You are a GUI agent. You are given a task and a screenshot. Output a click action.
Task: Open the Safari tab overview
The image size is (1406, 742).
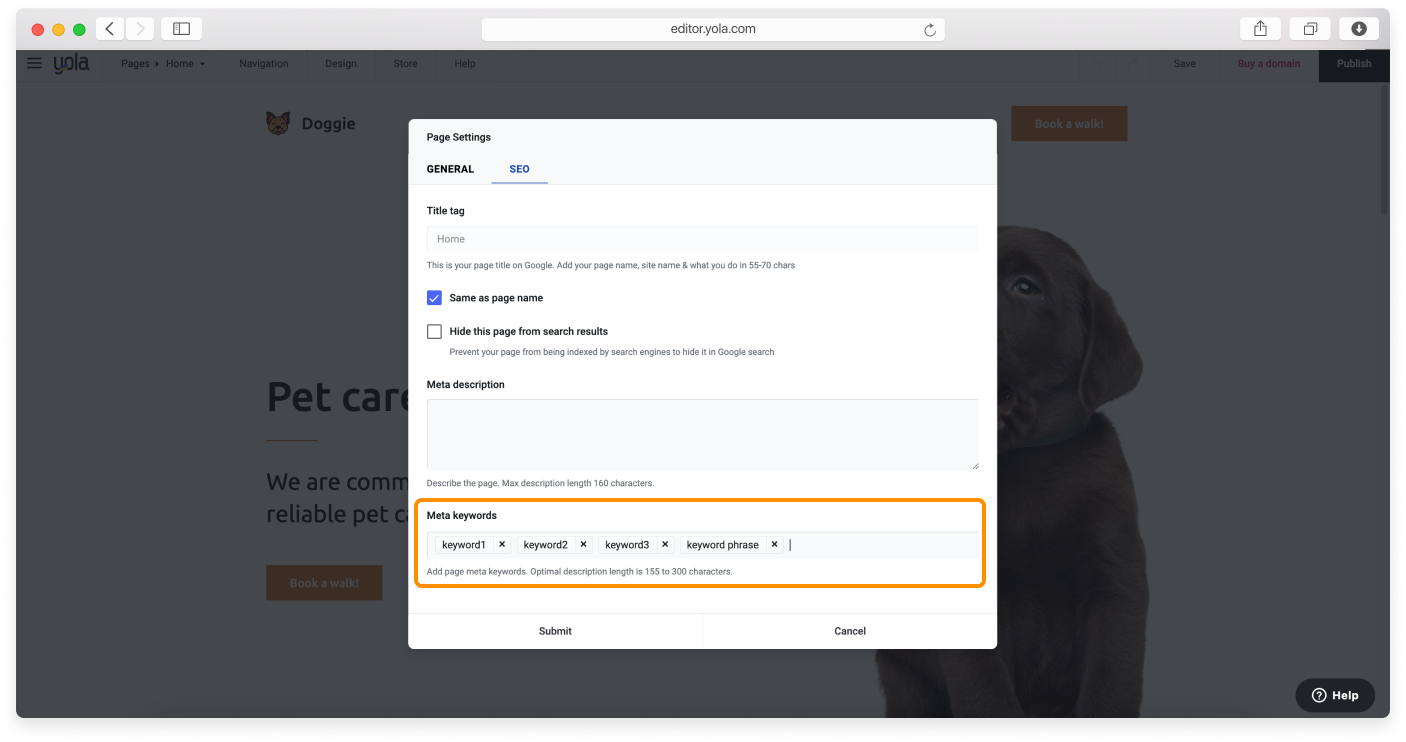[x=1309, y=28]
